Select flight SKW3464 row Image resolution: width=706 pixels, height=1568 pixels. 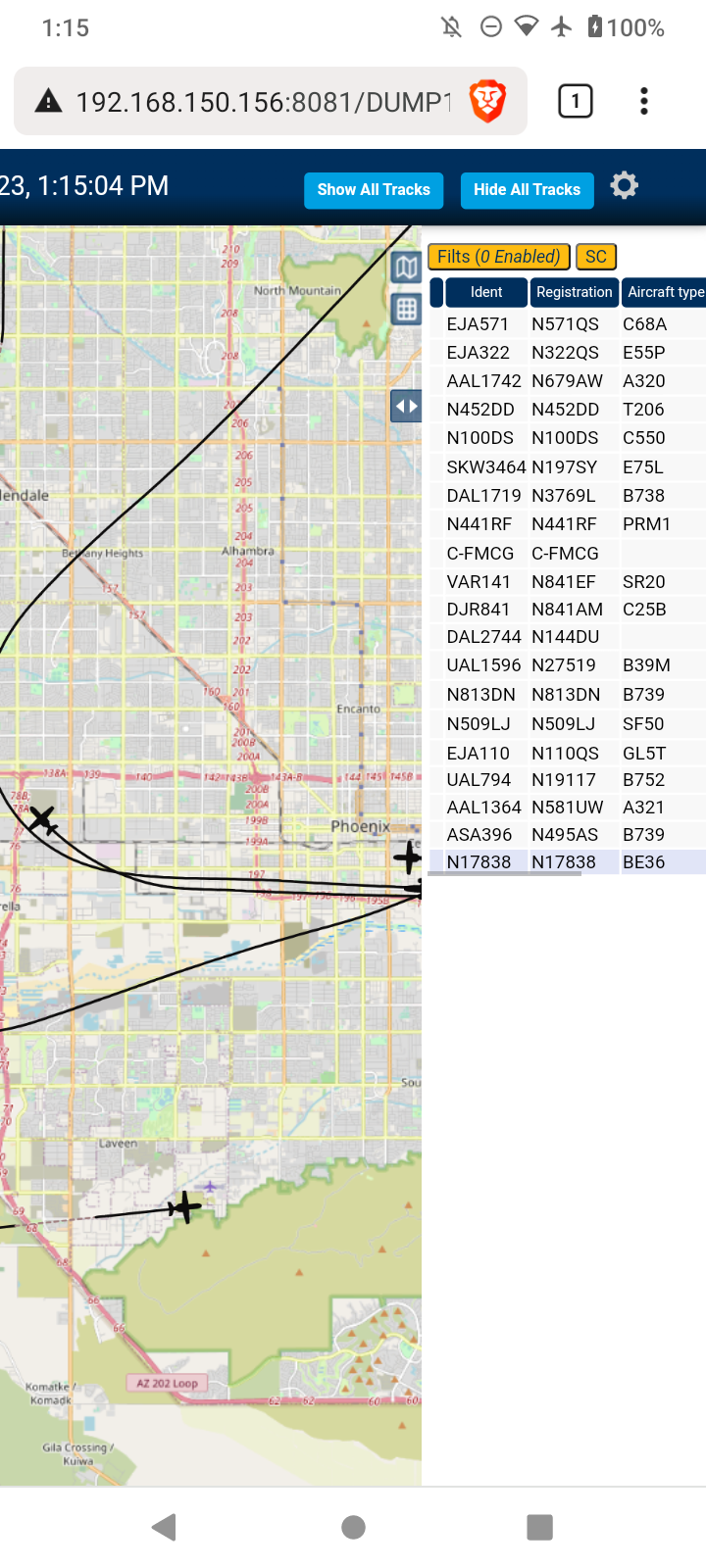[568, 466]
